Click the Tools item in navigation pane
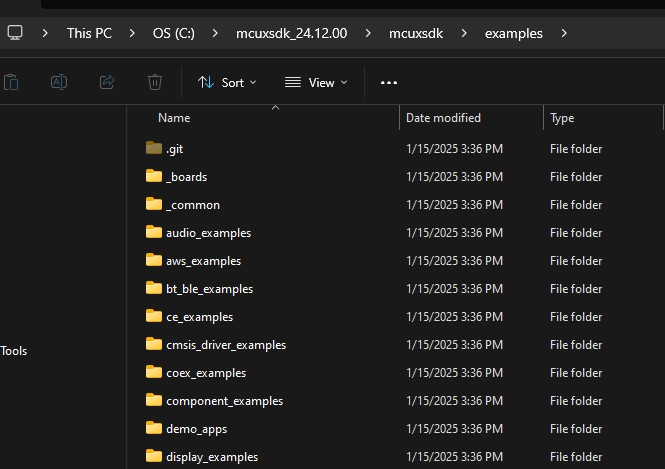This screenshot has width=665, height=469. point(14,351)
